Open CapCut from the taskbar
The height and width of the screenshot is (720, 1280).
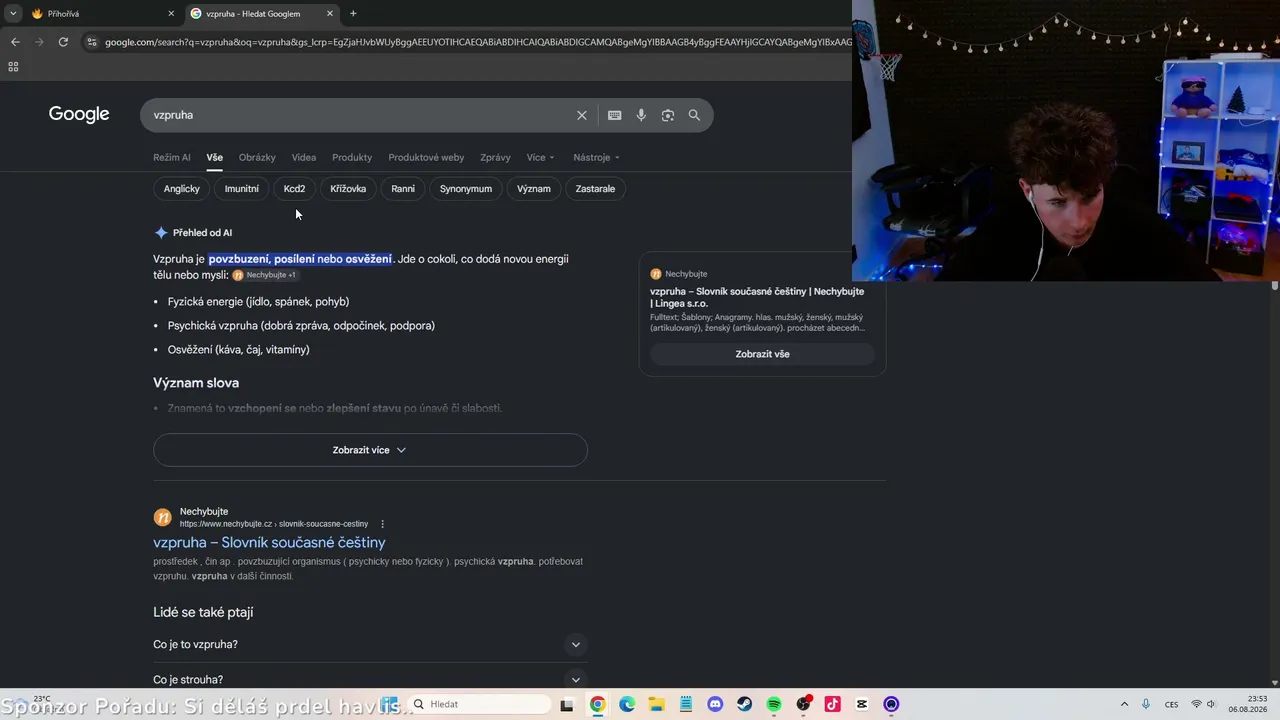coord(862,704)
